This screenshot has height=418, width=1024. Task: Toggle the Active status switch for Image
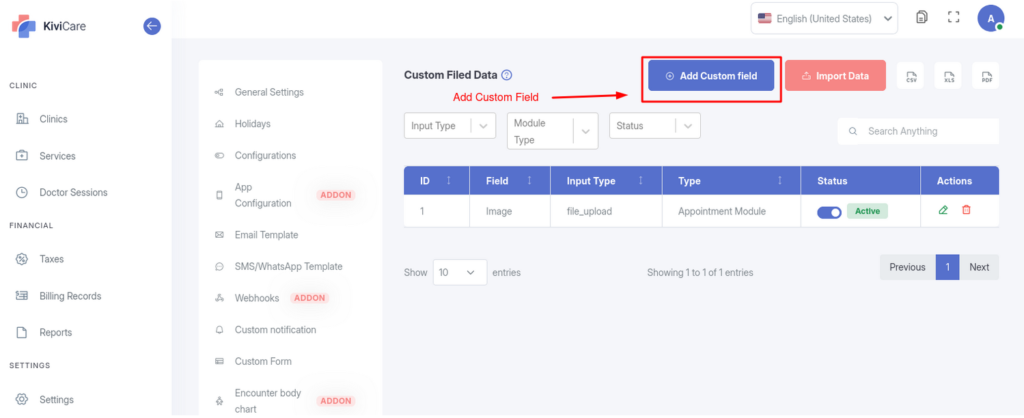tap(829, 211)
